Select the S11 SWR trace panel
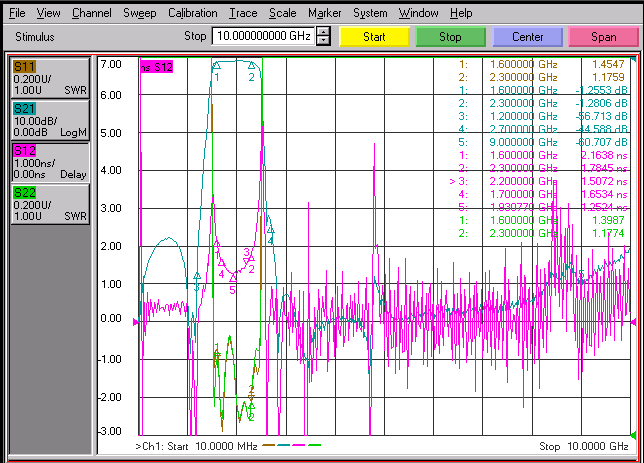This screenshot has width=644, height=463. (50, 78)
